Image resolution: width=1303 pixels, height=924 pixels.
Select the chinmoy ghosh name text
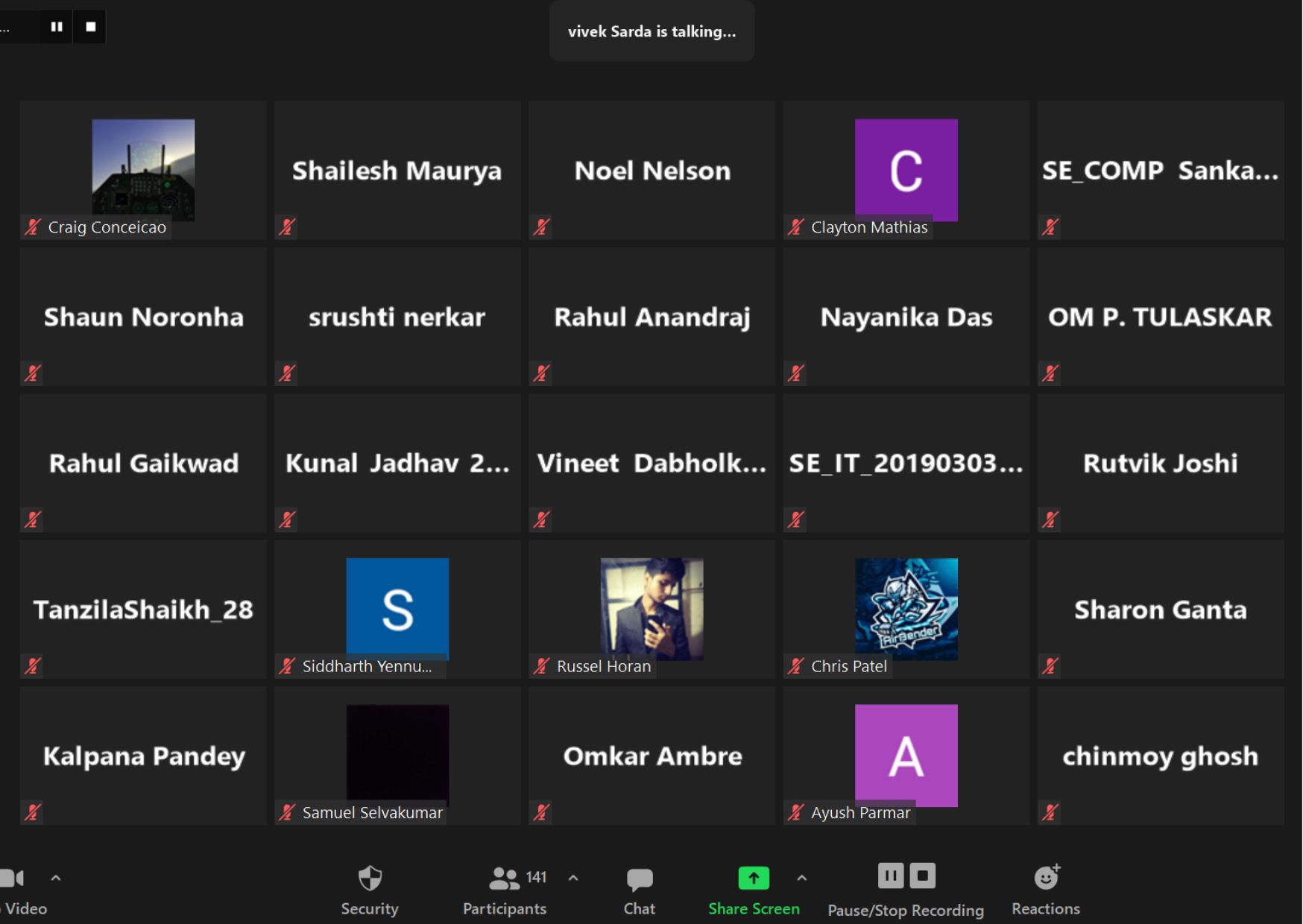[1161, 756]
